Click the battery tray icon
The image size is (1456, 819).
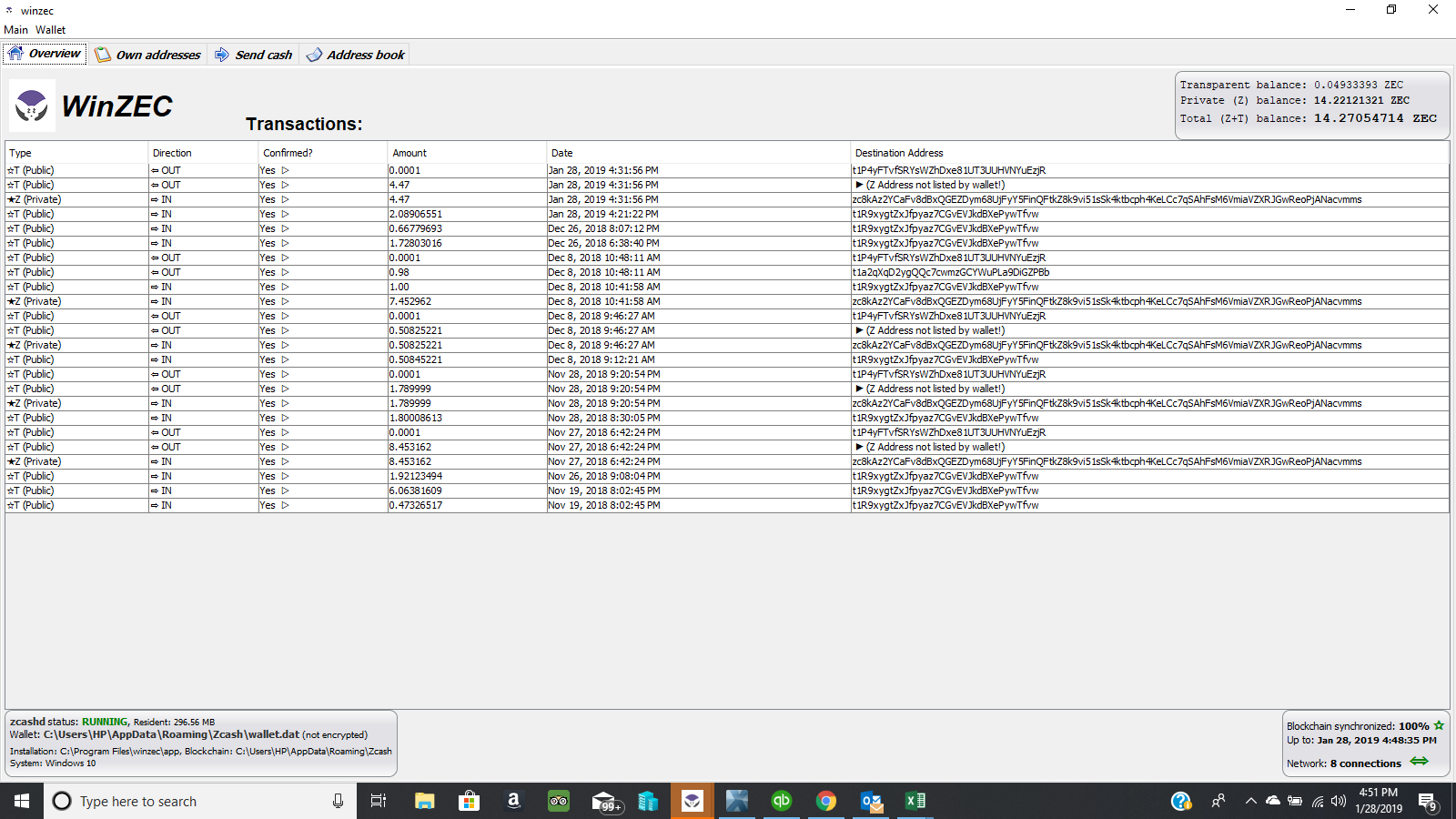(1294, 801)
